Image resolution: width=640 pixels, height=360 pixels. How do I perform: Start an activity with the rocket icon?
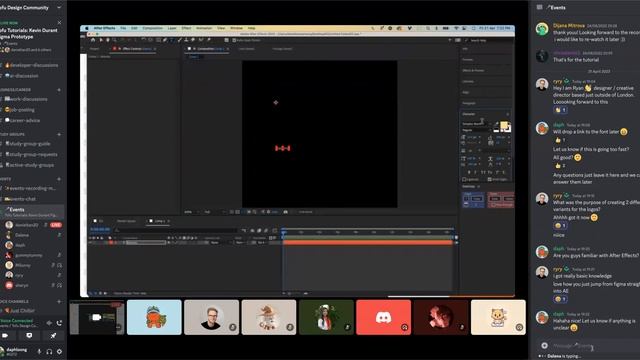[x=53, y=336]
